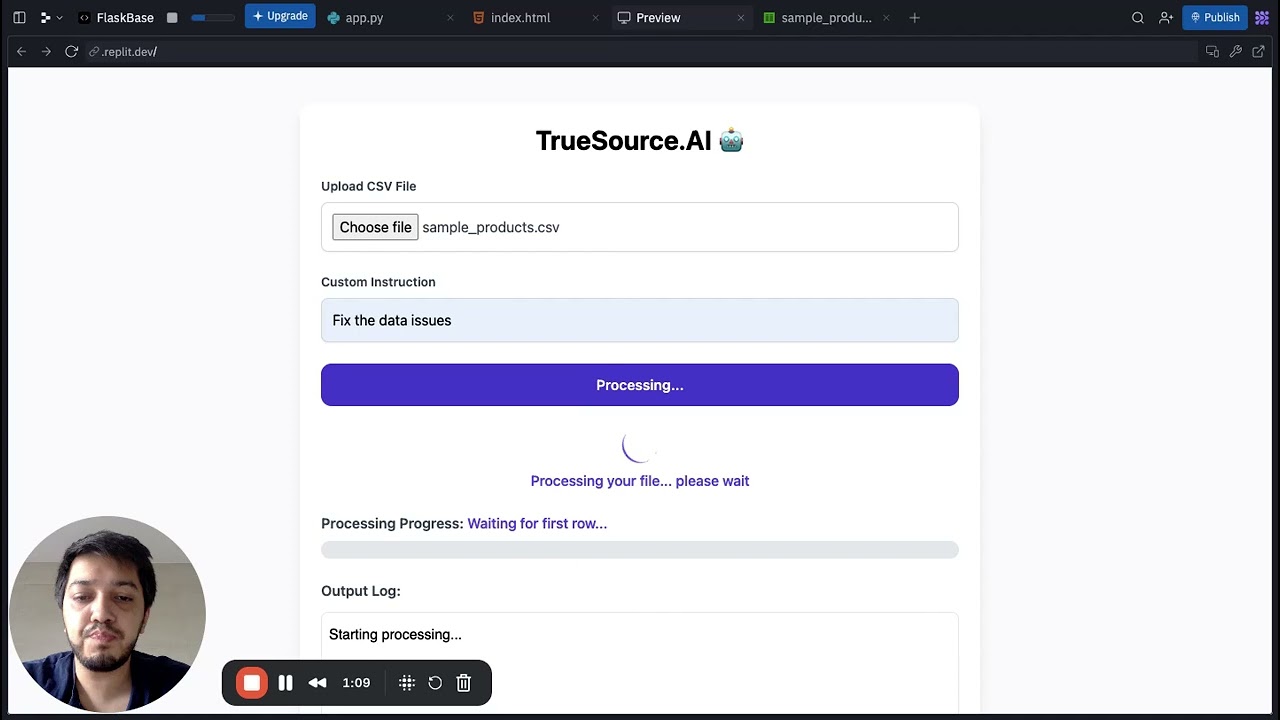Image resolution: width=1280 pixels, height=720 pixels.
Task: Click the 'Waiting for first row...' status text
Action: point(537,523)
